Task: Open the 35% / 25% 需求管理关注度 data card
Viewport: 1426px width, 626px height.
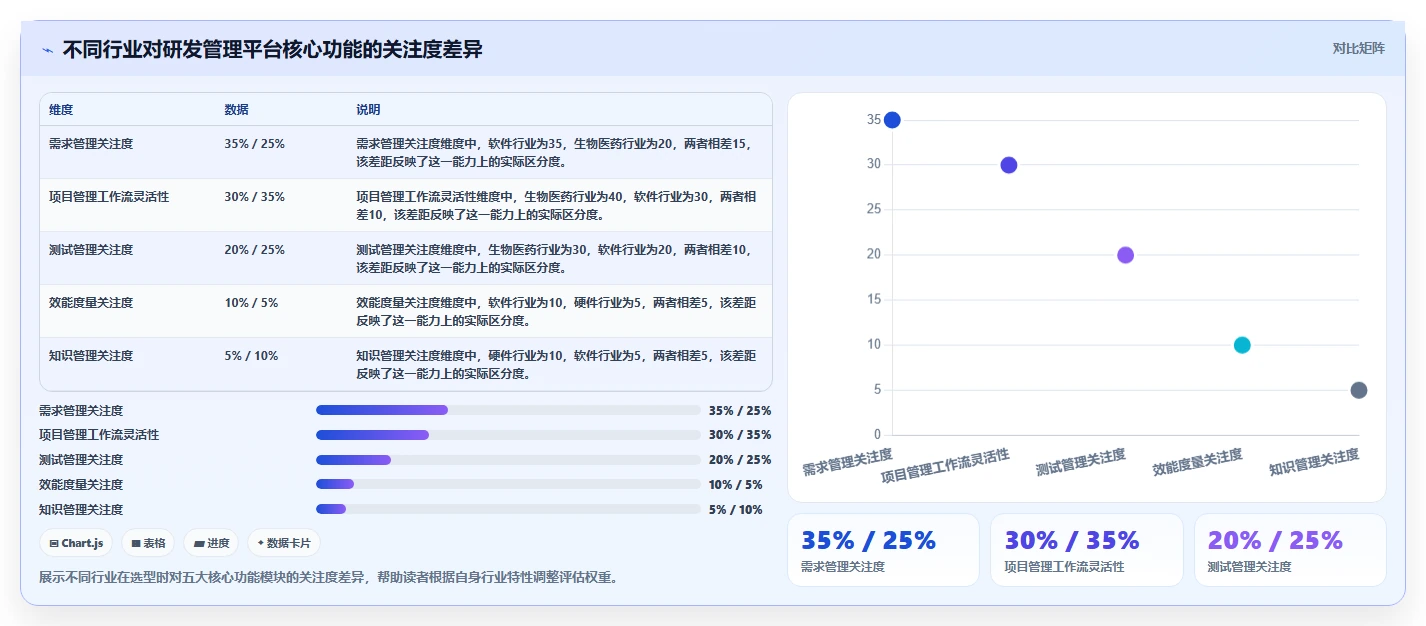Action: pos(883,550)
